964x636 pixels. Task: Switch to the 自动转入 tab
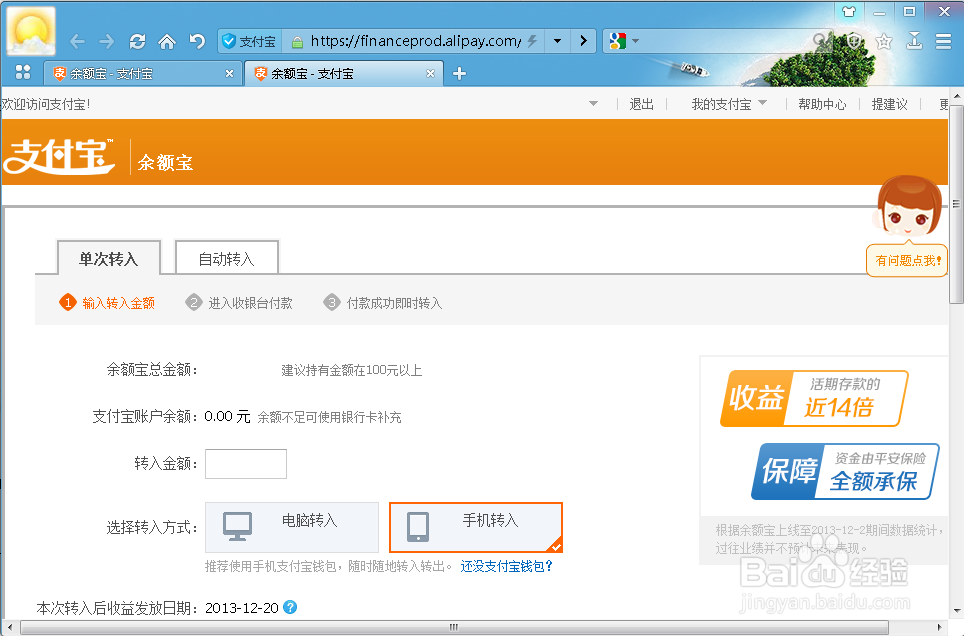point(226,257)
